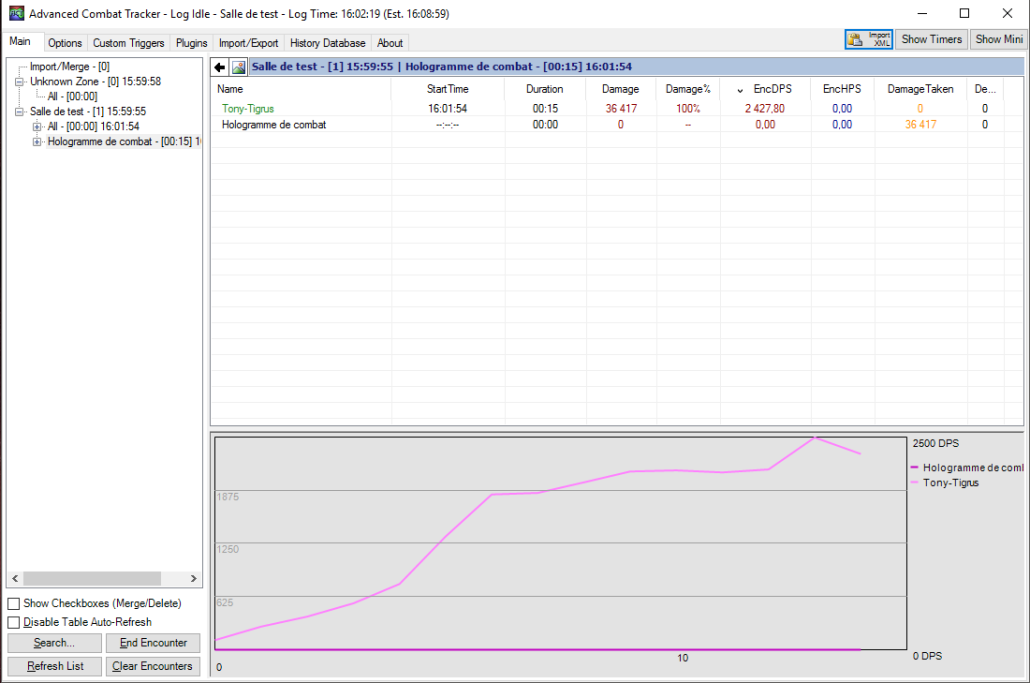This screenshot has height=683, width=1030.
Task: Collapse the Unknown Zone tree node
Action: point(20,81)
